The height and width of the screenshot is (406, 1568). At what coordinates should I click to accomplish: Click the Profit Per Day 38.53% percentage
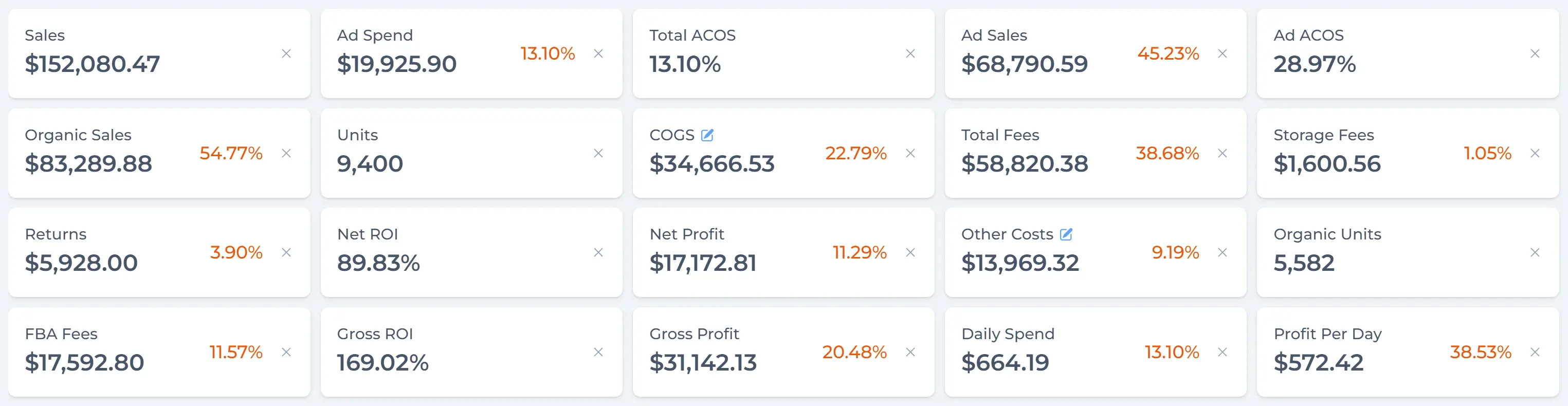coord(1481,353)
